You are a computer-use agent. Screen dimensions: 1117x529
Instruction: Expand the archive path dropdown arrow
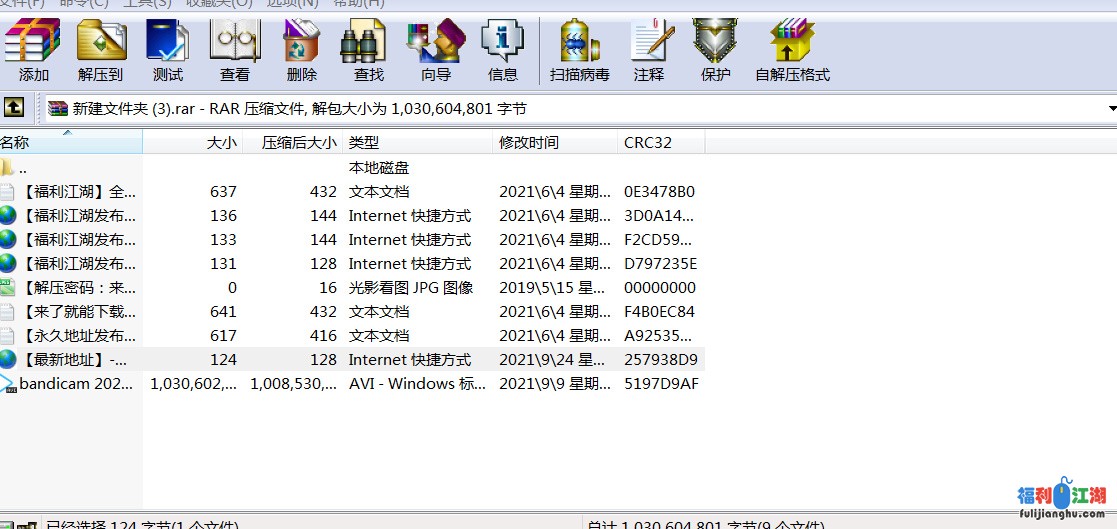1111,108
